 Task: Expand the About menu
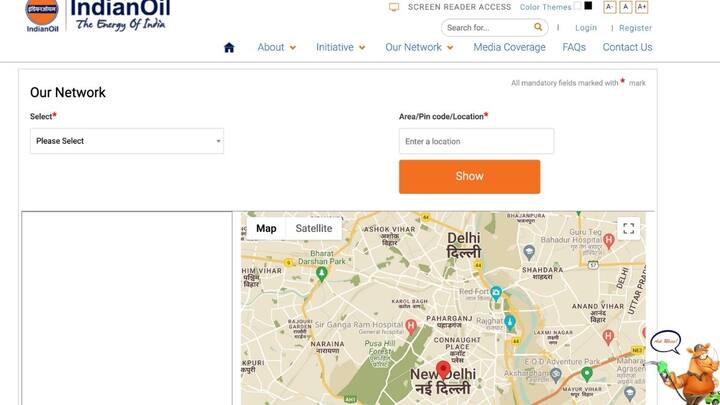276,47
